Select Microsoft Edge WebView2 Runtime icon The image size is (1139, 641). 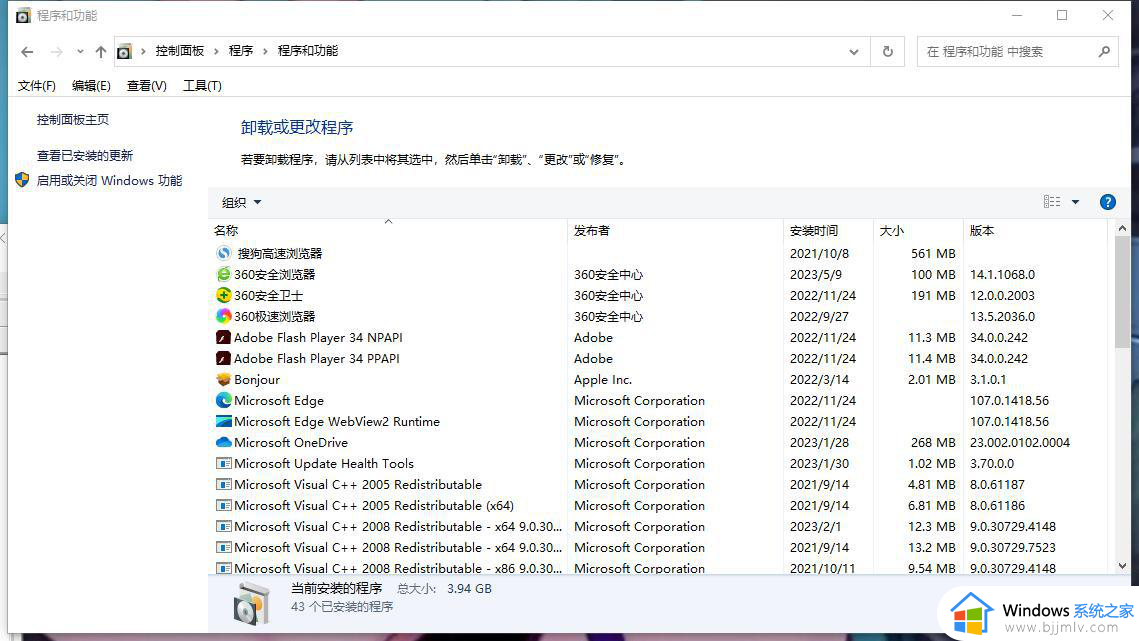tap(224, 422)
